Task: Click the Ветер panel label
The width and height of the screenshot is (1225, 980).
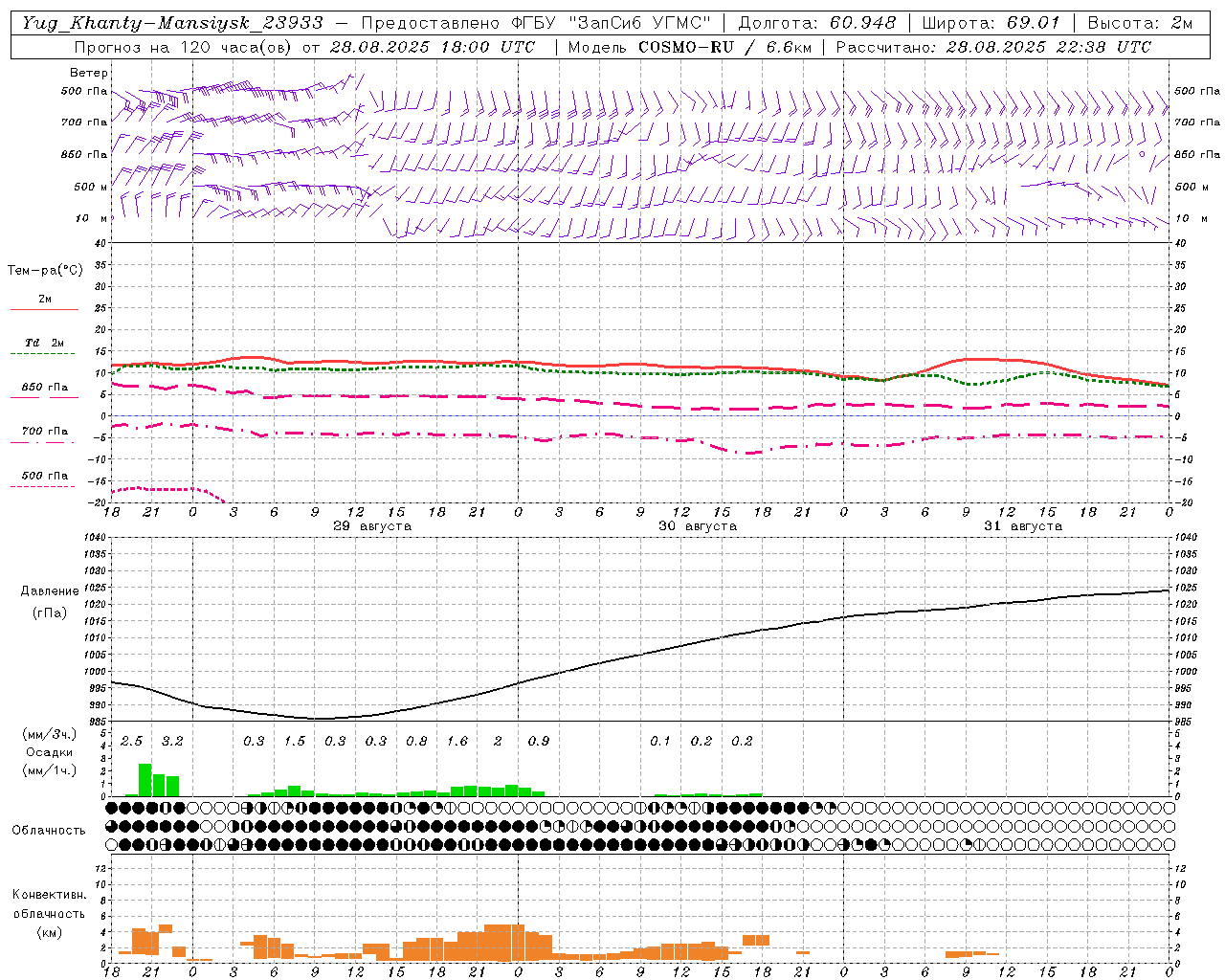Action: [89, 73]
